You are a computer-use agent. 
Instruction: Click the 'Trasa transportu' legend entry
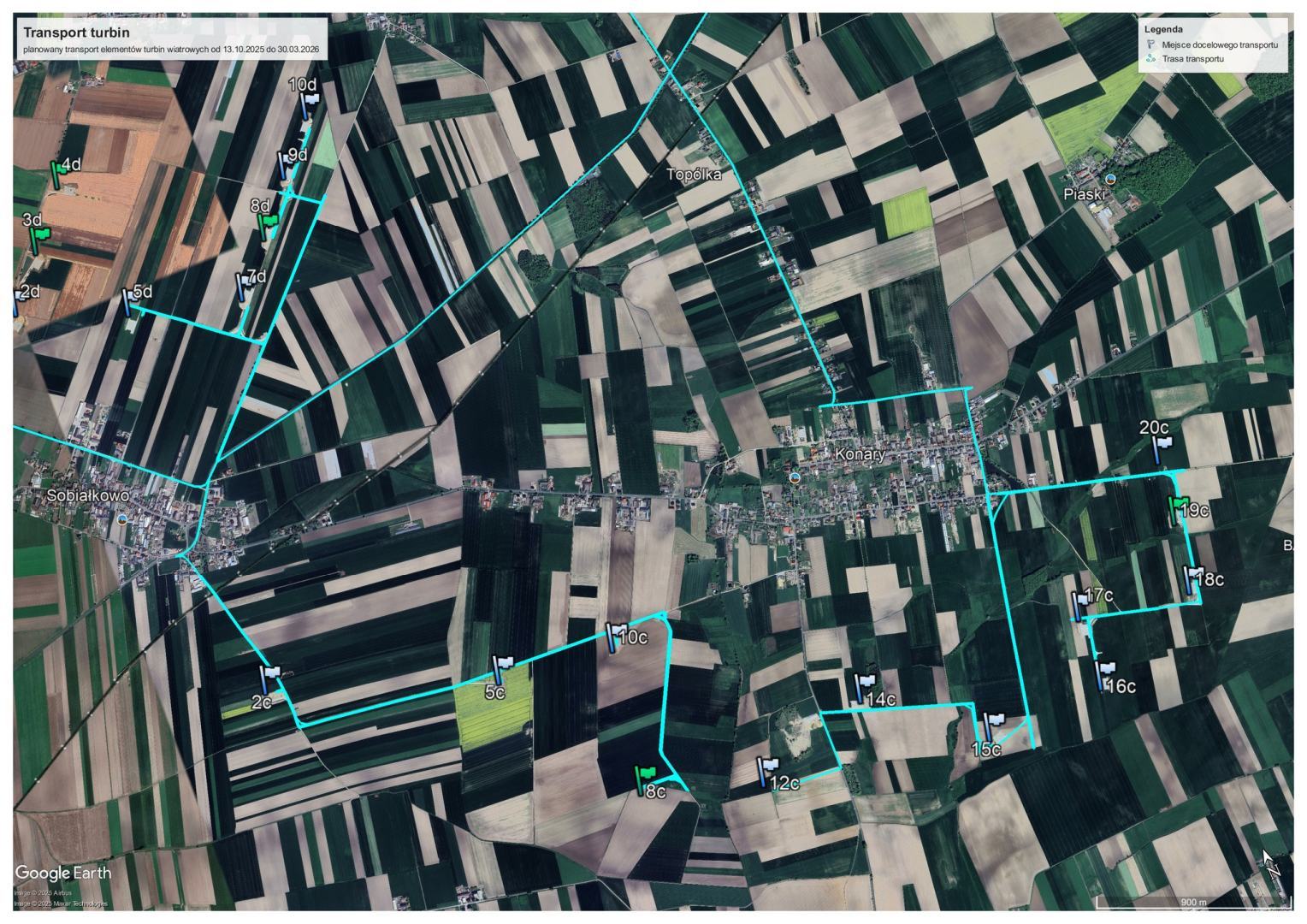click(1192, 59)
